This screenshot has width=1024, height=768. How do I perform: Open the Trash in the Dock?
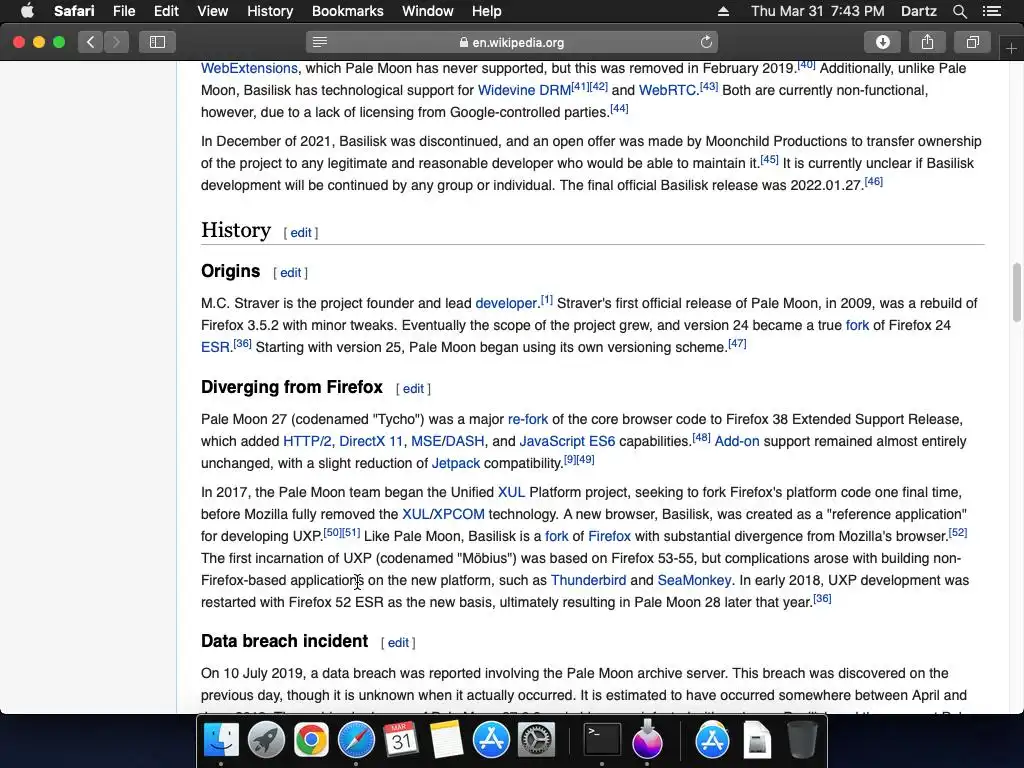point(802,740)
